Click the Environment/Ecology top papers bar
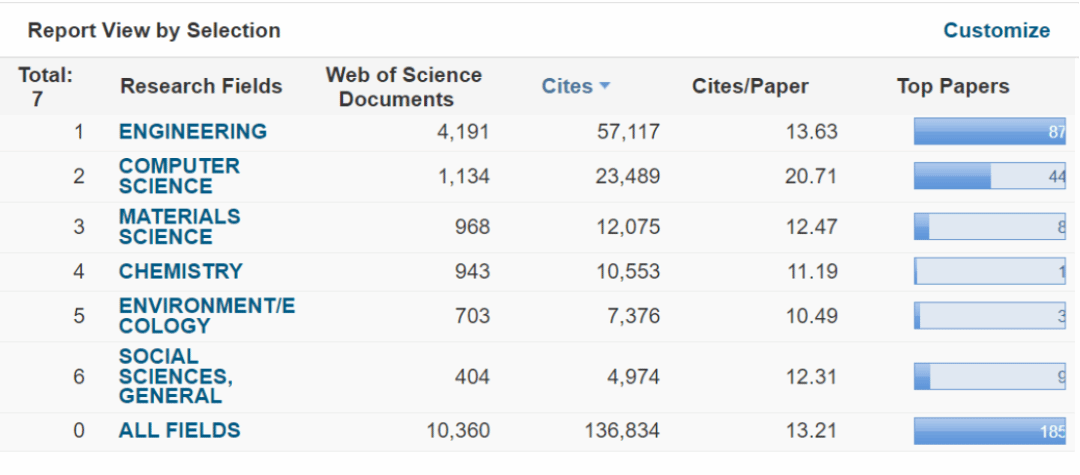Image resolution: width=1080 pixels, height=475 pixels. coord(989,316)
